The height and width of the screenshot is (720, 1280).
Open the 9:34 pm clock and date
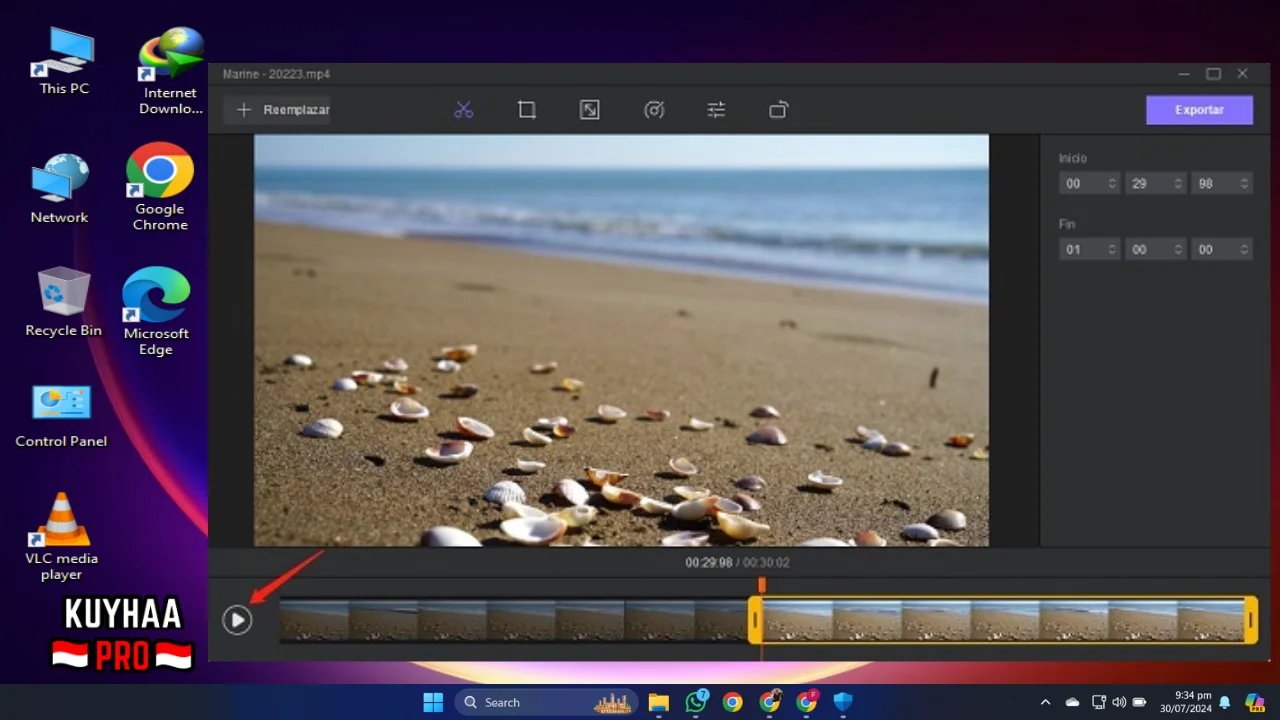coord(1186,702)
